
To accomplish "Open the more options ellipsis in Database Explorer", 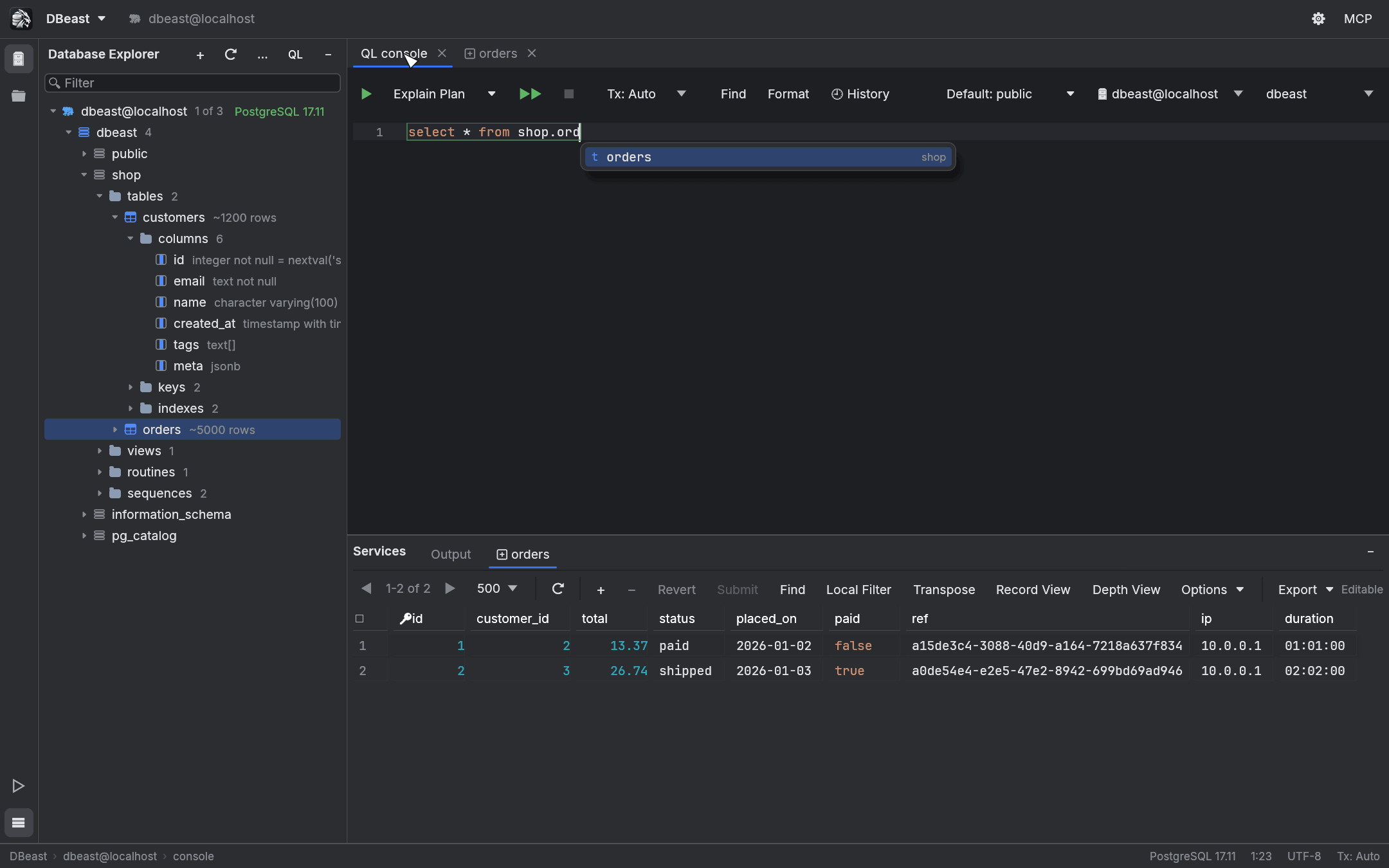I will tap(262, 55).
